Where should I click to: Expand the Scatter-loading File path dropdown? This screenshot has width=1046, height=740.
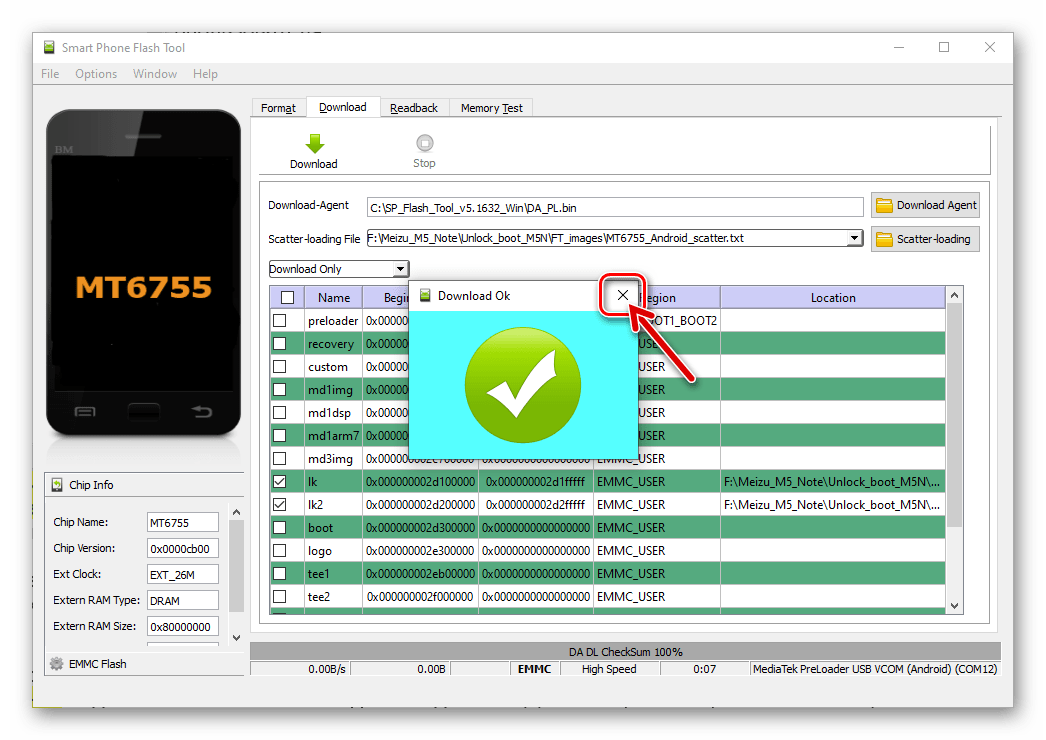(x=854, y=238)
